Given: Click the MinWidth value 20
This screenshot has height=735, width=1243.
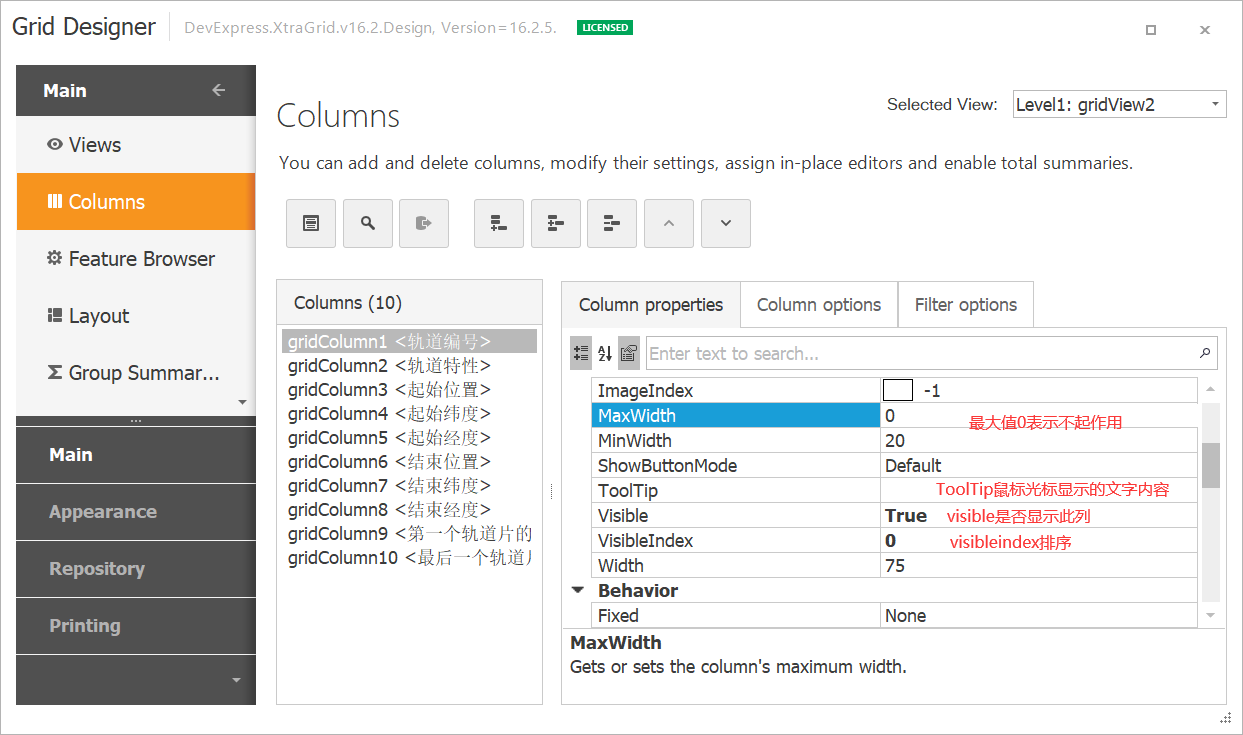Looking at the screenshot, I should 895,441.
